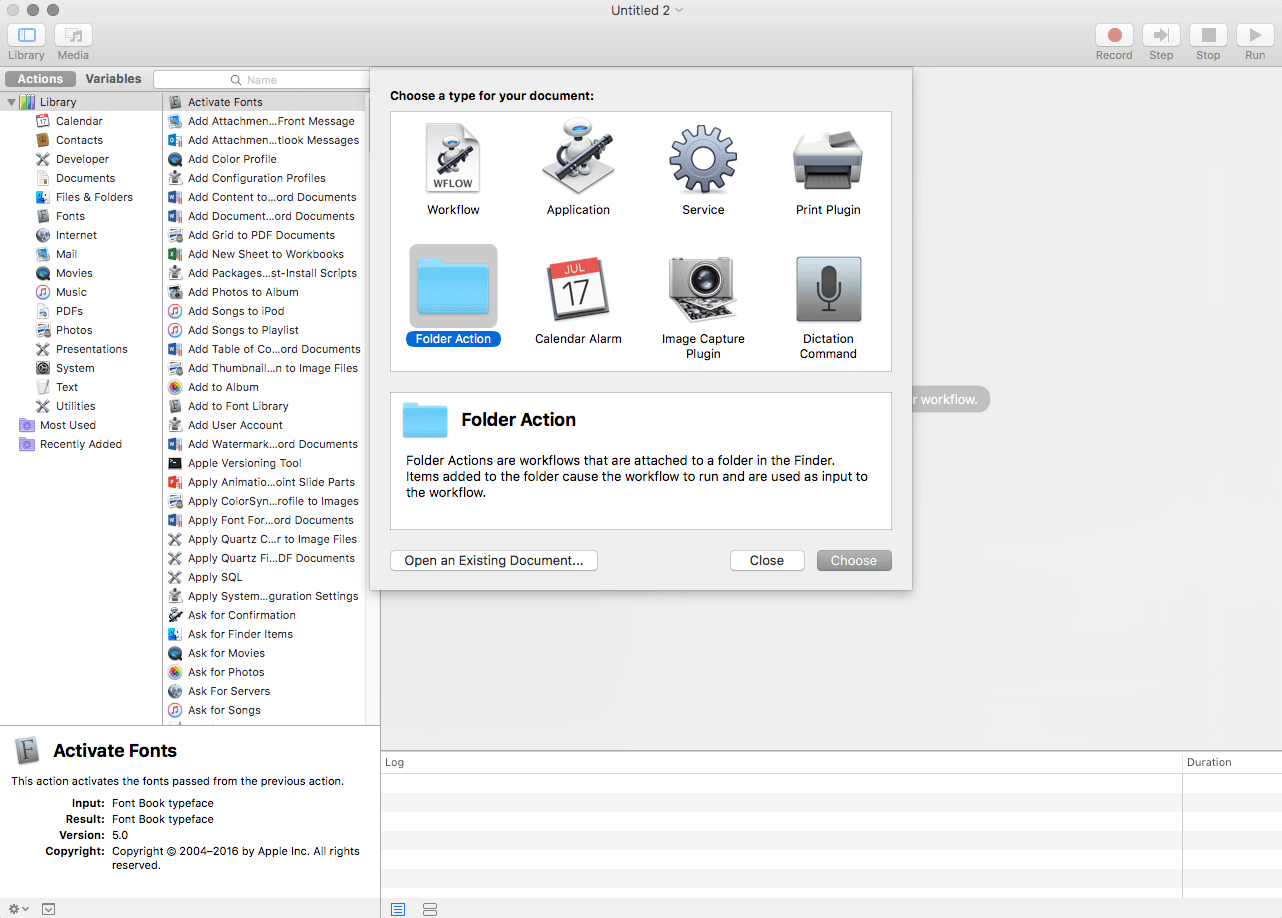Choose the Image Capture Plugin icon
This screenshot has height=918, width=1282.
click(703, 288)
